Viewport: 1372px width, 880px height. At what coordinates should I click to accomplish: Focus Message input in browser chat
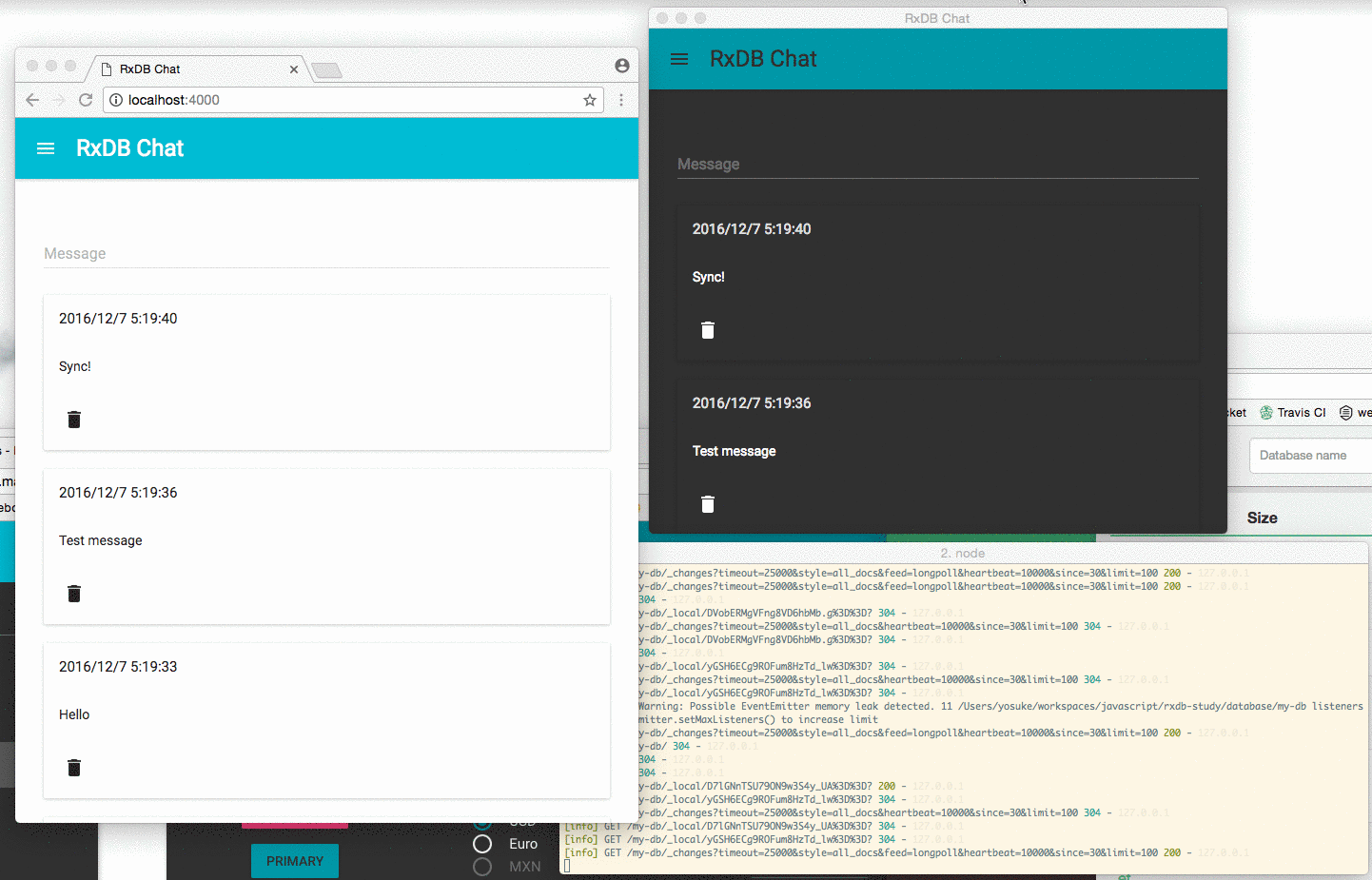click(326, 254)
